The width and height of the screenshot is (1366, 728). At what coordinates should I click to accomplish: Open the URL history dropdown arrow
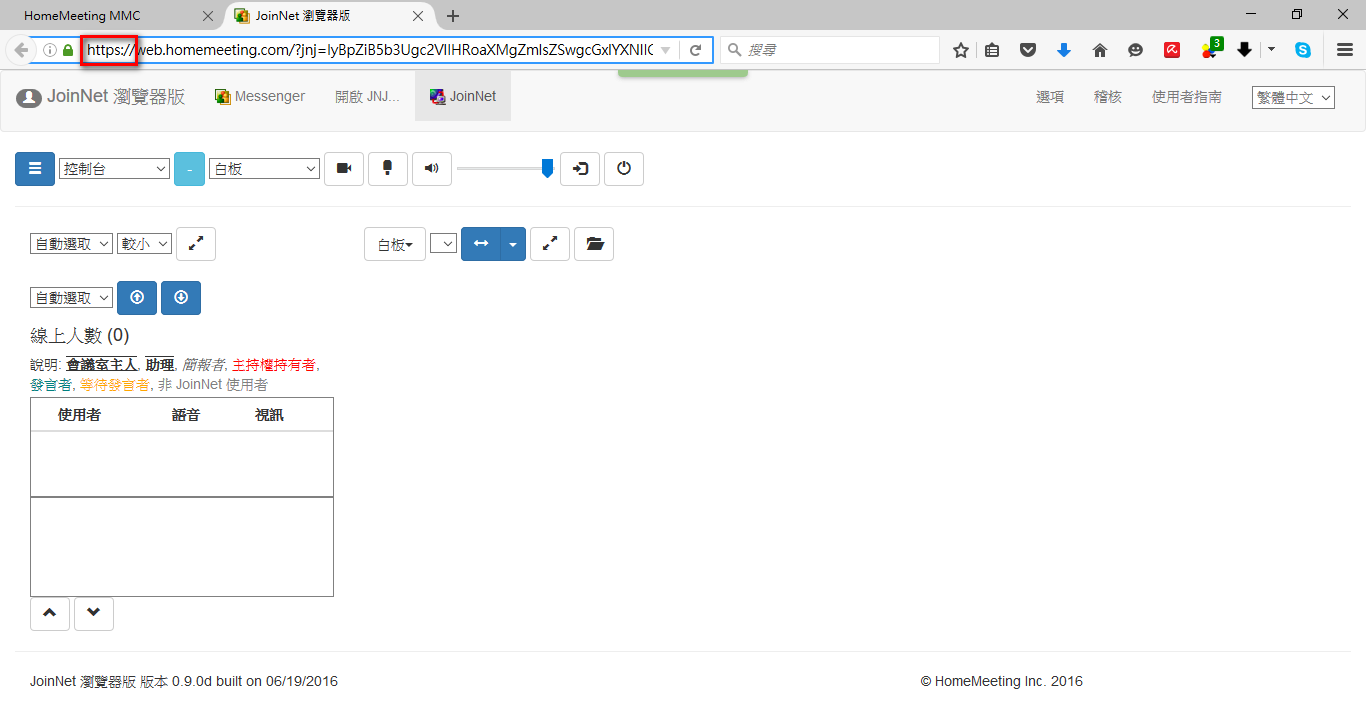666,50
